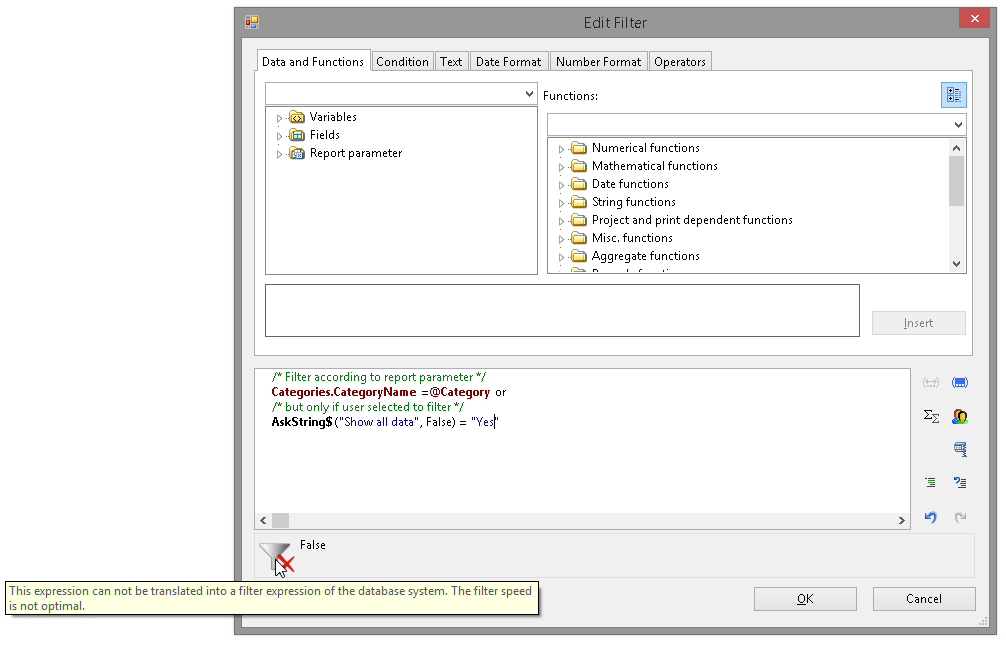This screenshot has width=1006, height=645.
Task: Click the Numerical functions folder icon
Action: click(x=579, y=148)
